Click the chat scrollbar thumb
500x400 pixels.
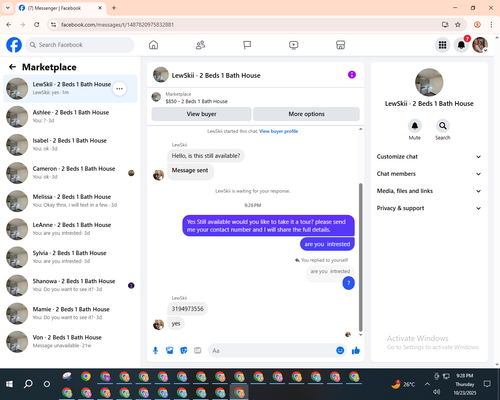(x=360, y=257)
